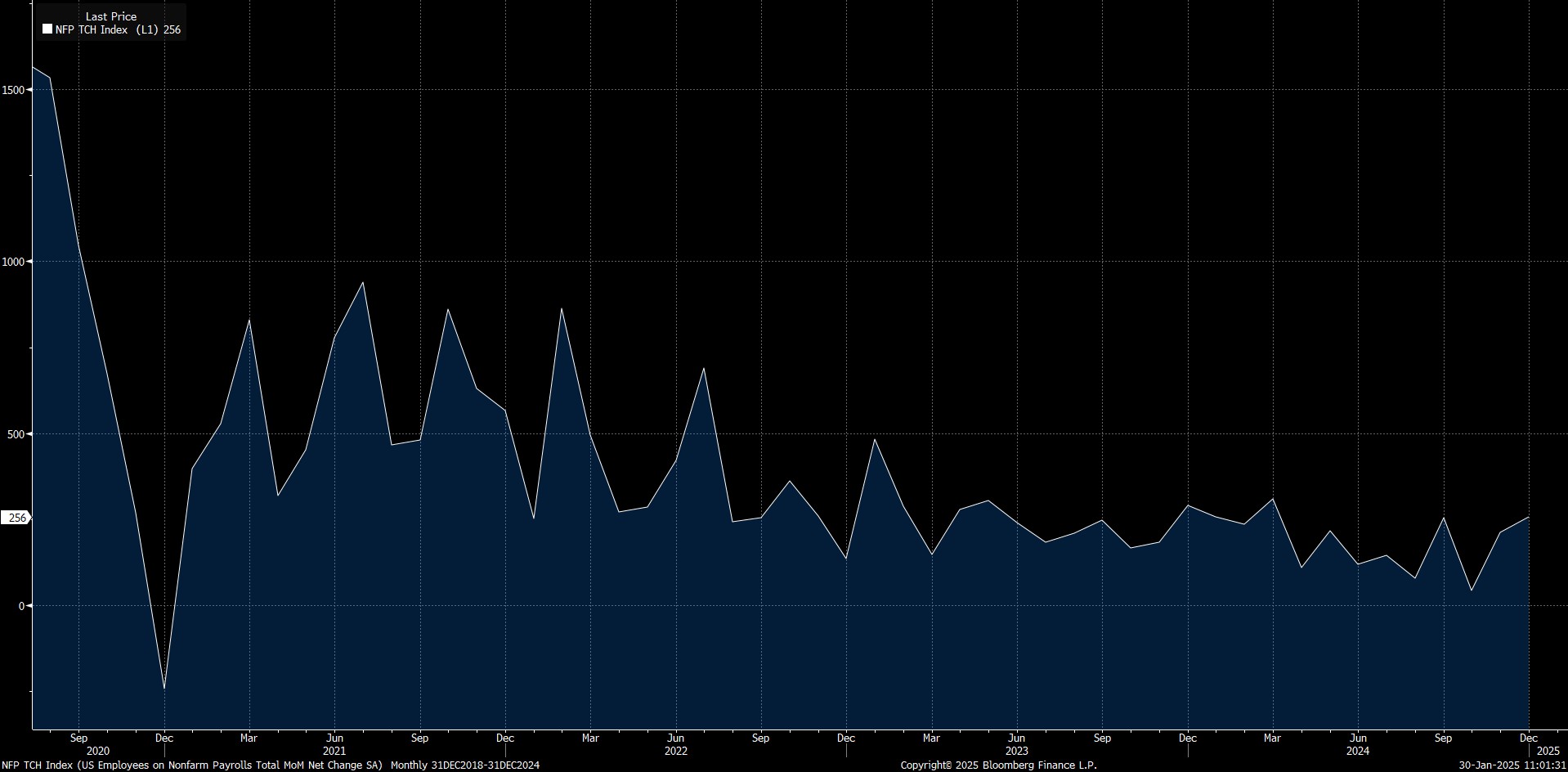Click the January 2023 spike data point near 480

(x=875, y=439)
